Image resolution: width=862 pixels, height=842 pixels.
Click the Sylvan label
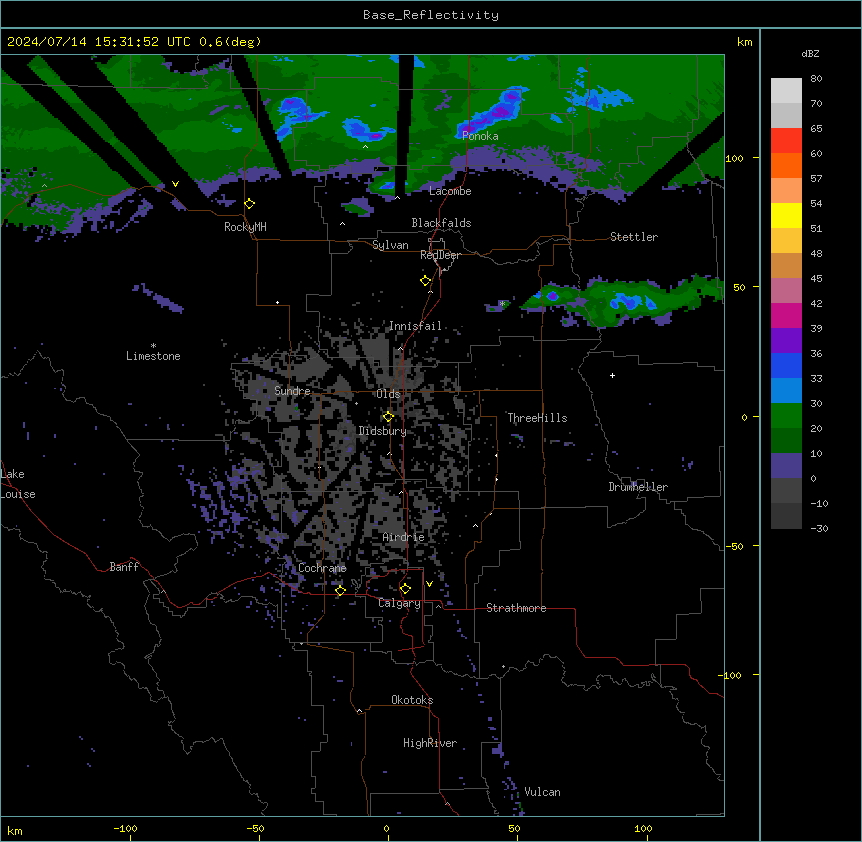point(390,245)
